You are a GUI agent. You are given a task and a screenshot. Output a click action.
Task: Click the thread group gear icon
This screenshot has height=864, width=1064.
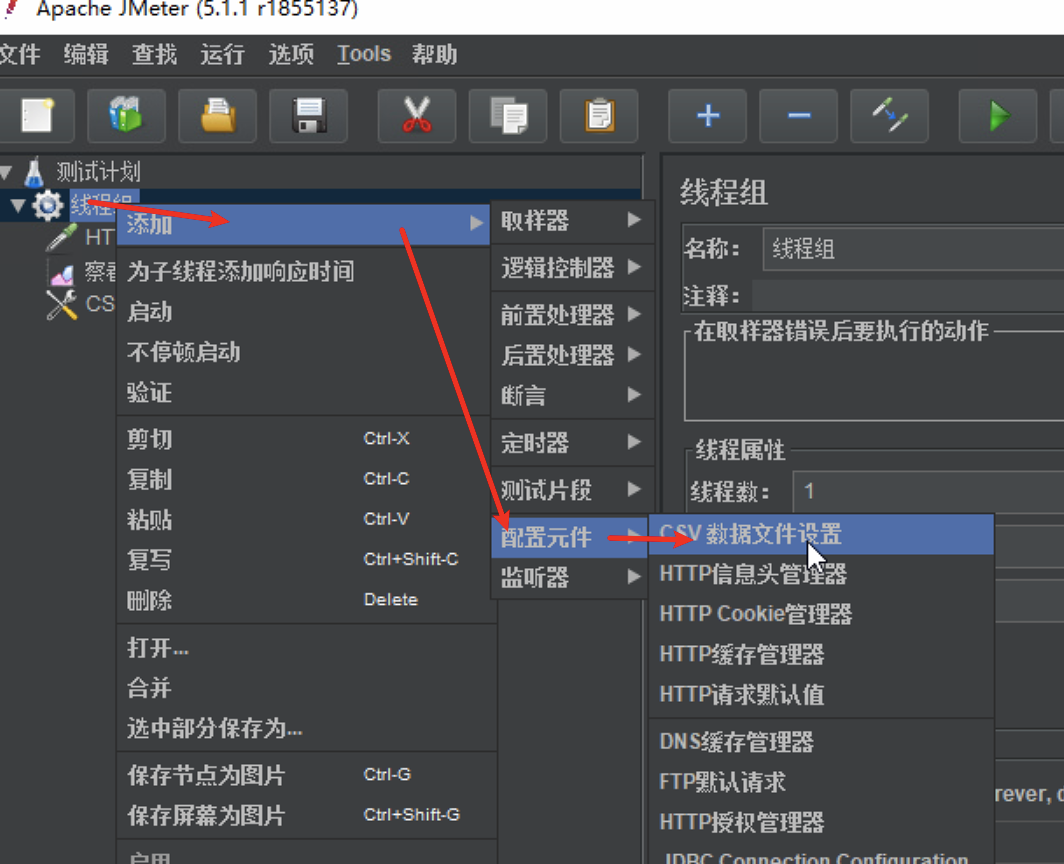click(48, 205)
